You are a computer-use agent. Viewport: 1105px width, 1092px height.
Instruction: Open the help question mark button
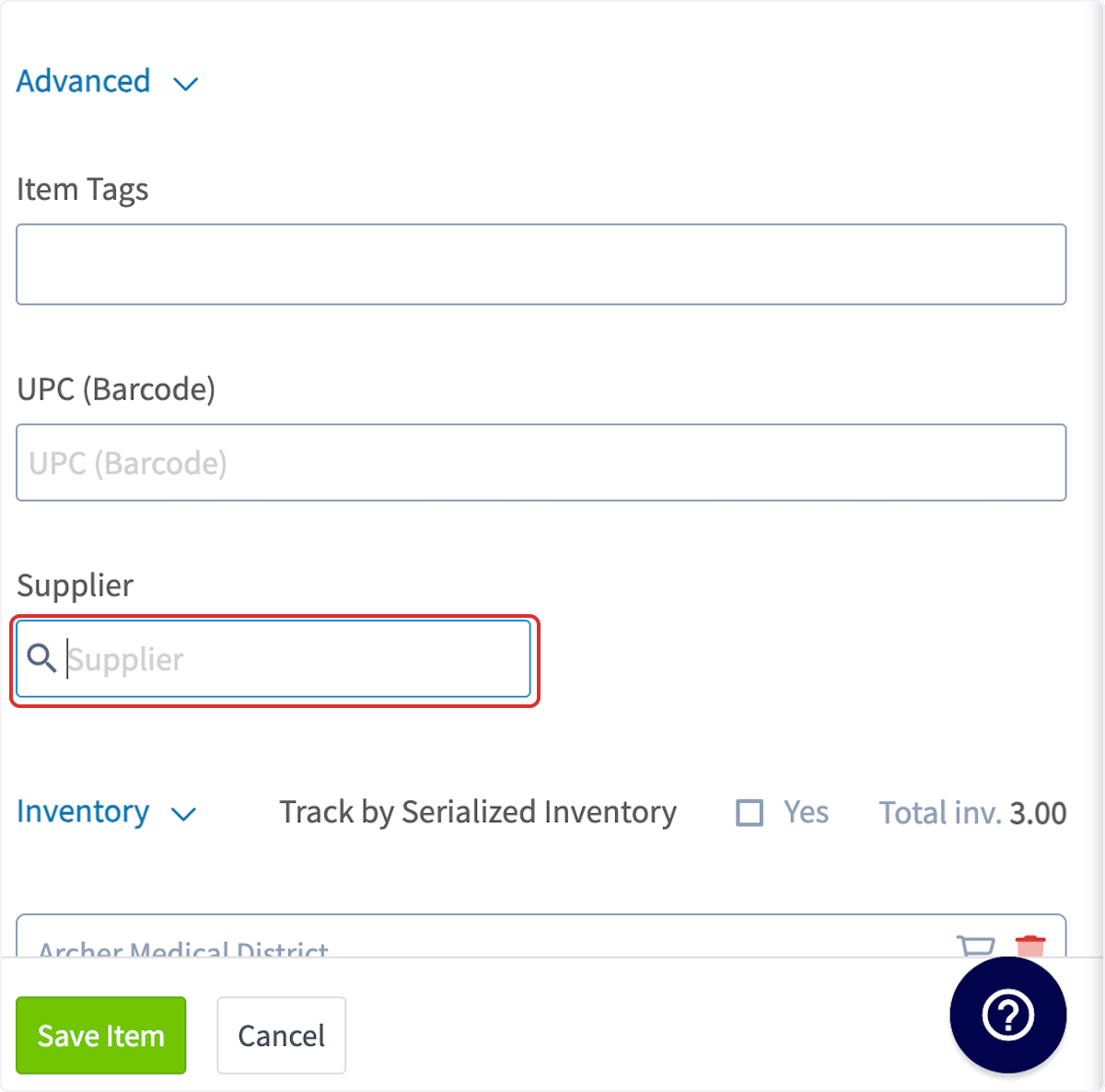coord(1008,1015)
